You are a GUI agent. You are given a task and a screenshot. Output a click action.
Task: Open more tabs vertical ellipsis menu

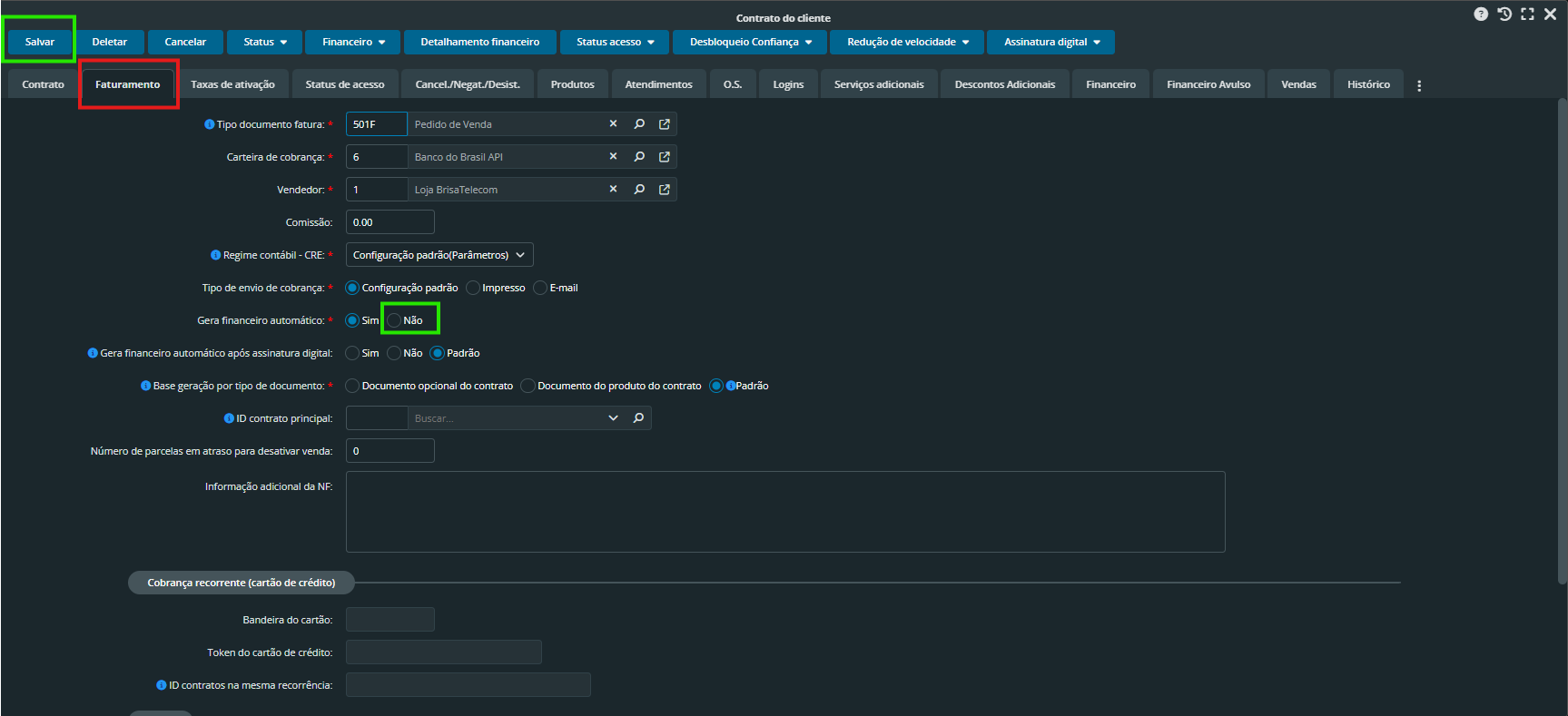pos(1419,85)
